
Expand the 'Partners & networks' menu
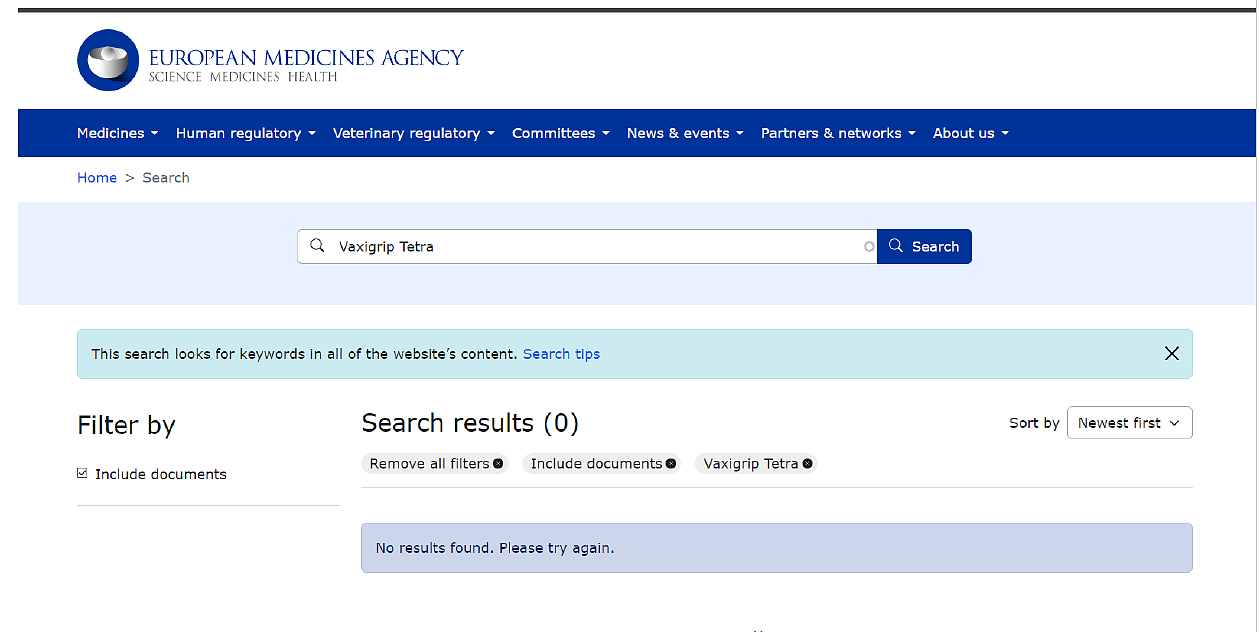838,133
